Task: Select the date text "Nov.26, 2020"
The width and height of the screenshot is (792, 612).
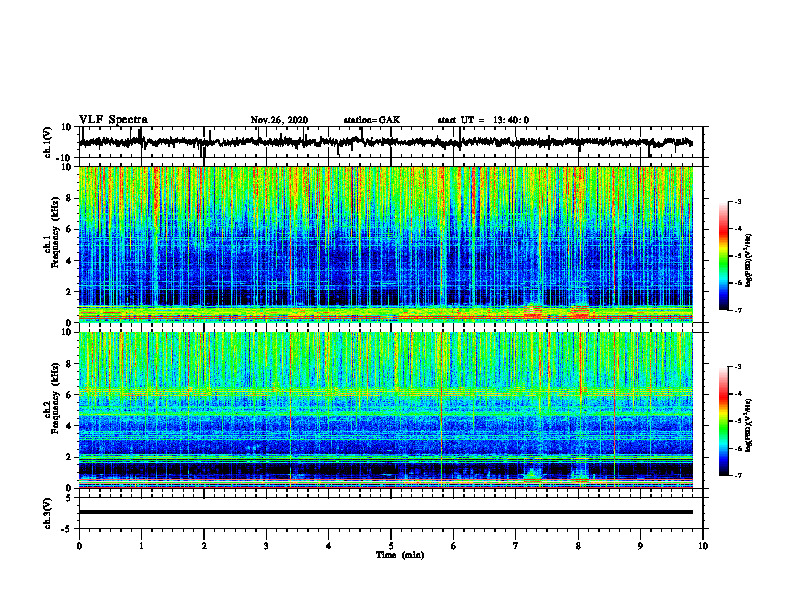Action: (279, 120)
